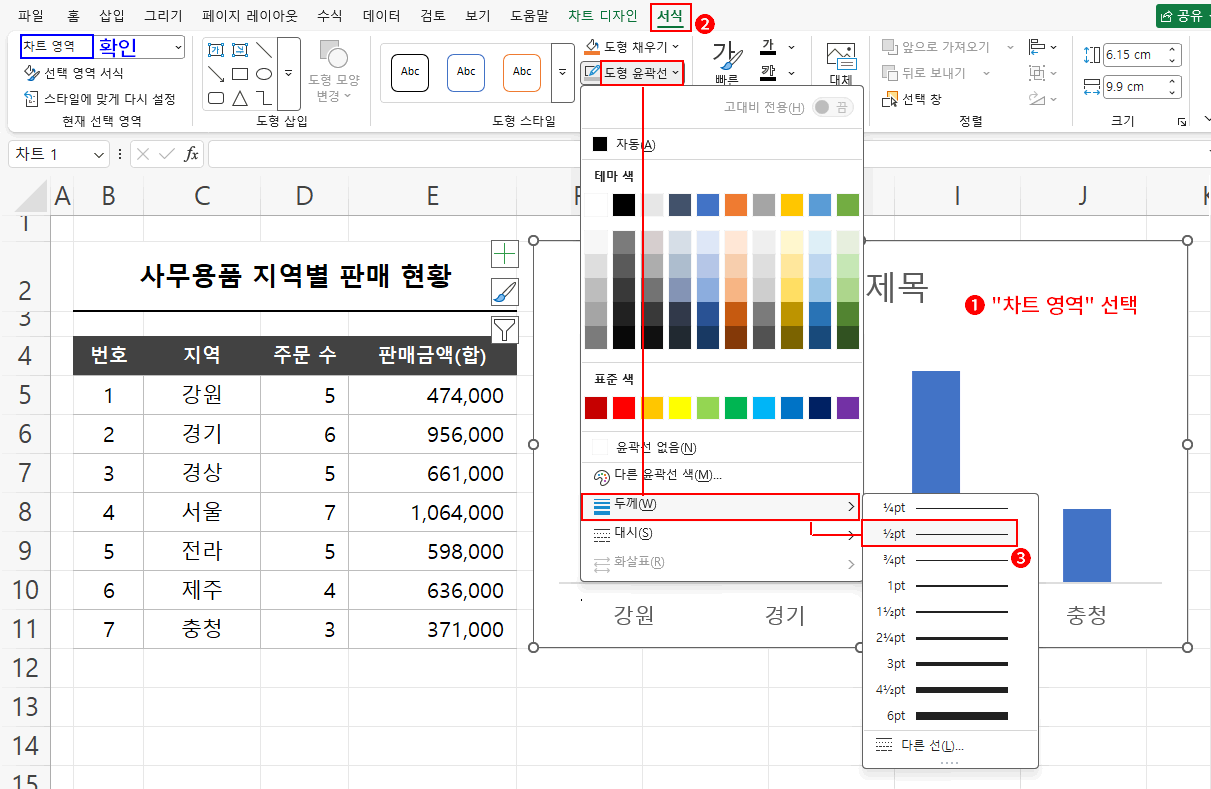This screenshot has width=1211, height=789.
Task: Click the 빠른 스타일 WordArt icon
Action: [x=727, y=62]
